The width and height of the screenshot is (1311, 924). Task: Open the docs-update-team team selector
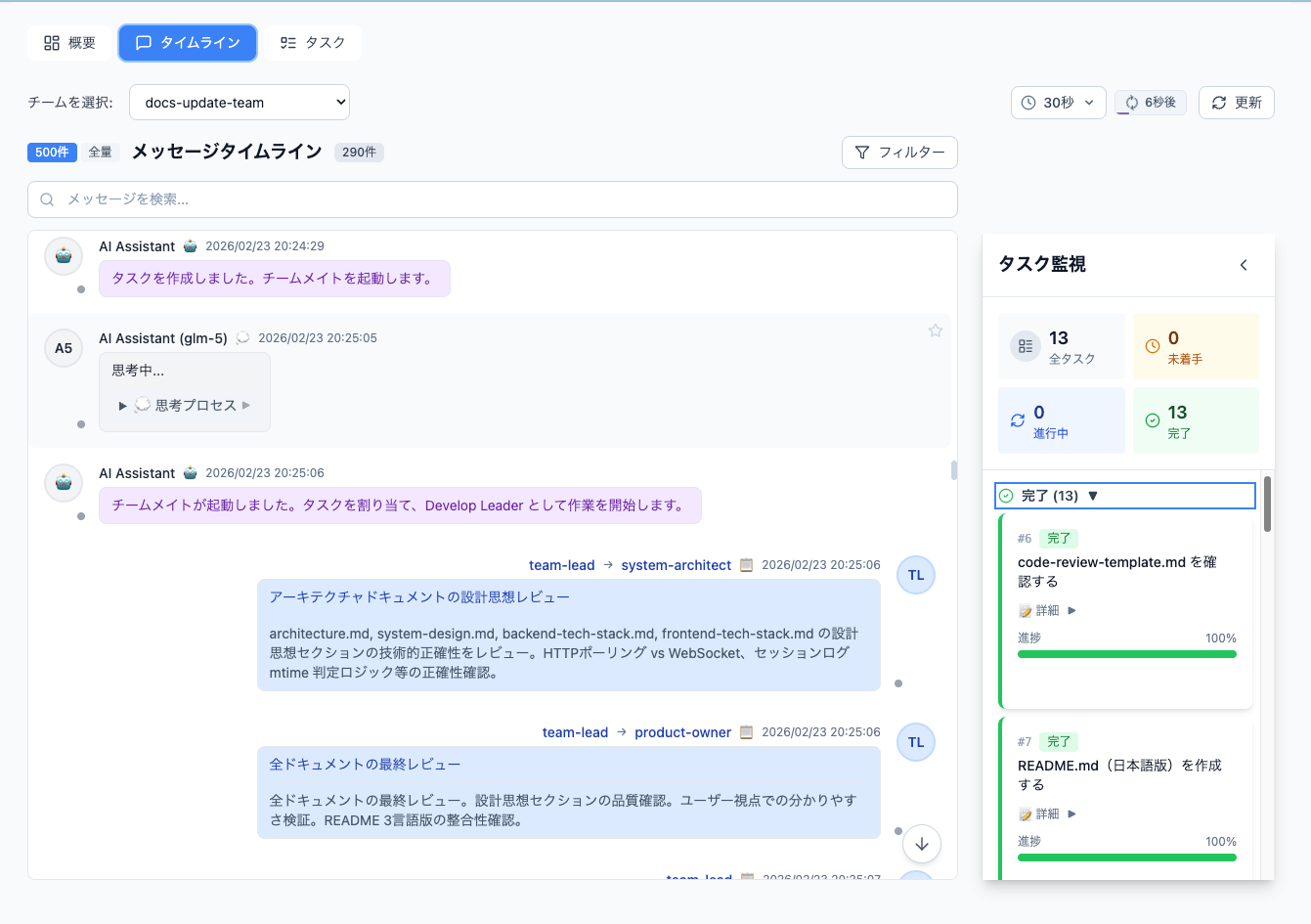(x=239, y=102)
